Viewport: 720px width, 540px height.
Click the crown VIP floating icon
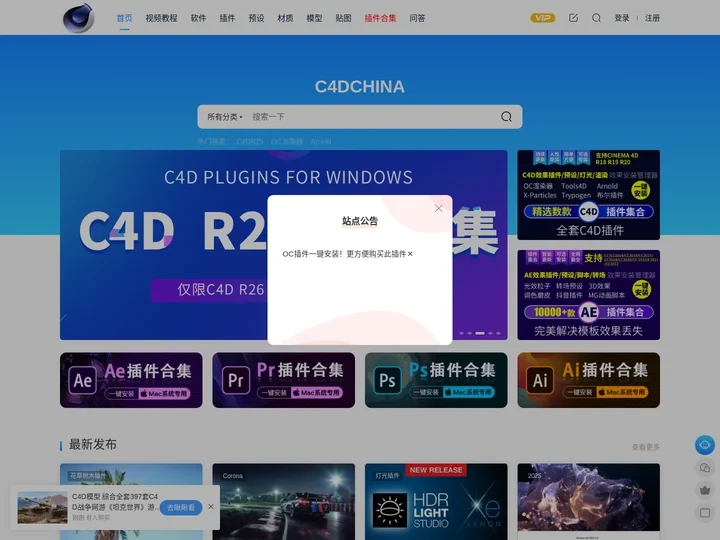[x=704, y=490]
